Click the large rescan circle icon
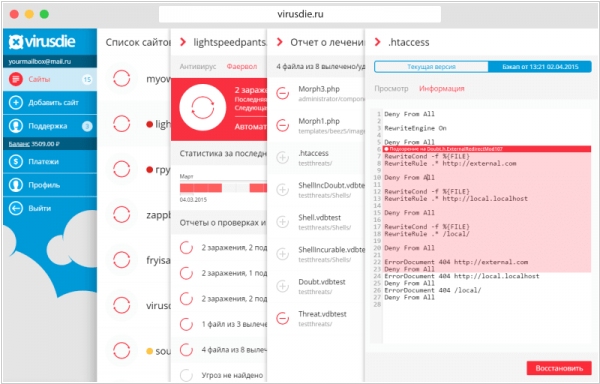The image size is (600, 384). click(202, 107)
